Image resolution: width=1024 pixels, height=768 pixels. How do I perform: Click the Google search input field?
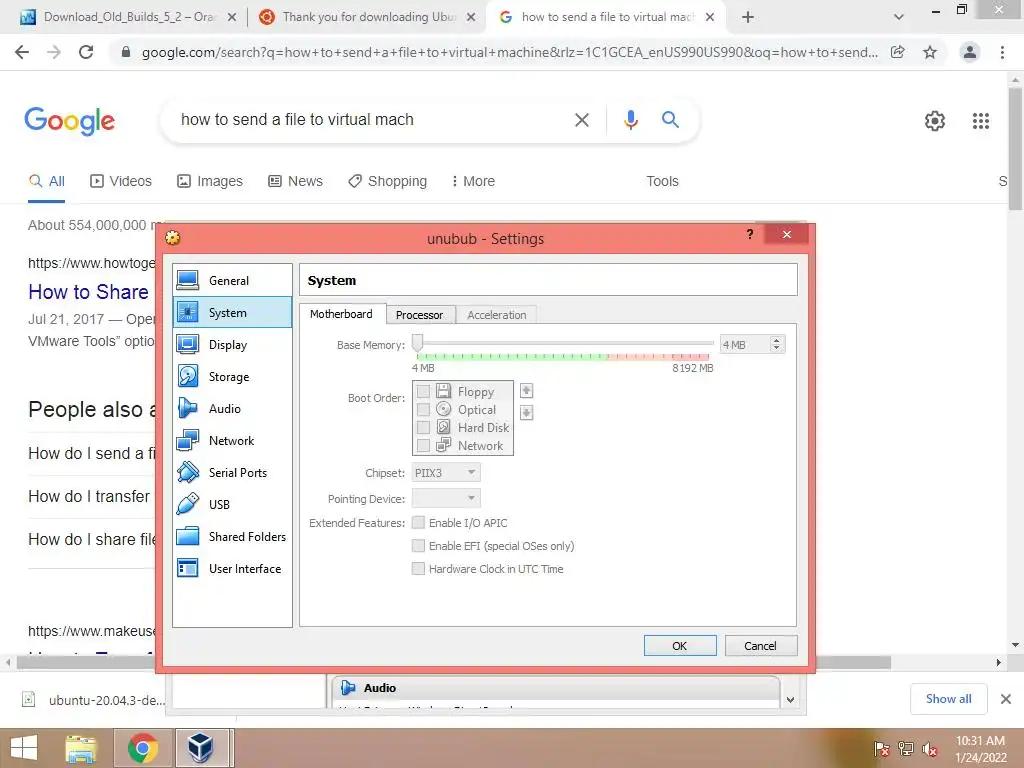point(369,120)
